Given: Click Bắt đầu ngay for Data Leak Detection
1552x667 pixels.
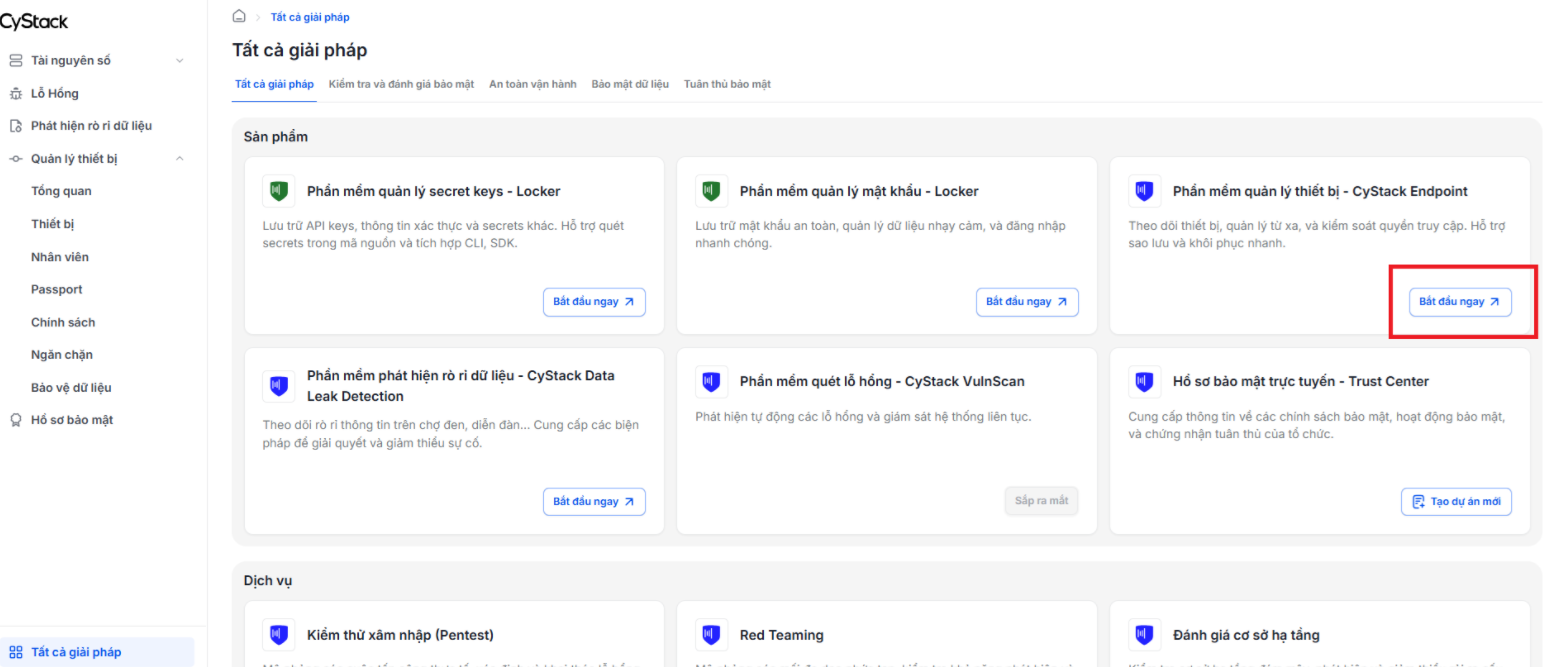Looking at the screenshot, I should point(594,502).
